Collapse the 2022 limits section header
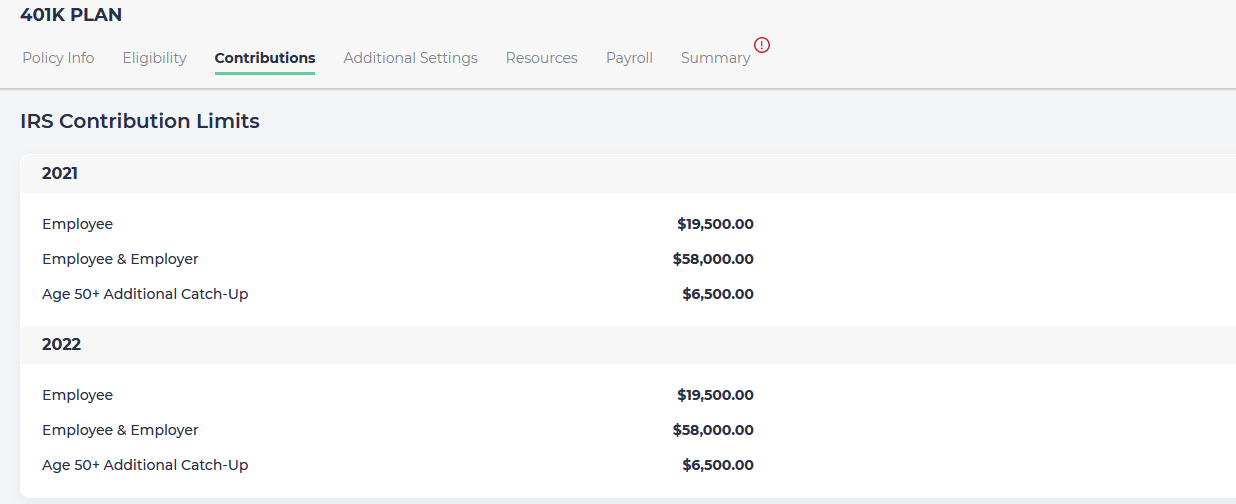 click(x=61, y=344)
